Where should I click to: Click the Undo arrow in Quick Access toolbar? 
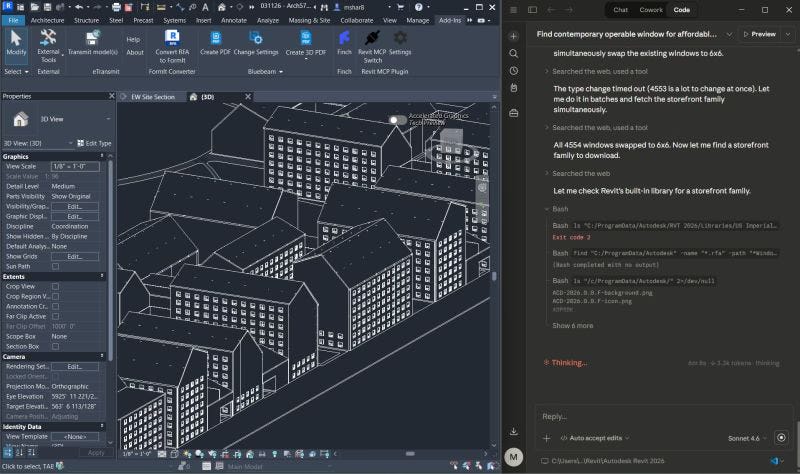[79, 7]
